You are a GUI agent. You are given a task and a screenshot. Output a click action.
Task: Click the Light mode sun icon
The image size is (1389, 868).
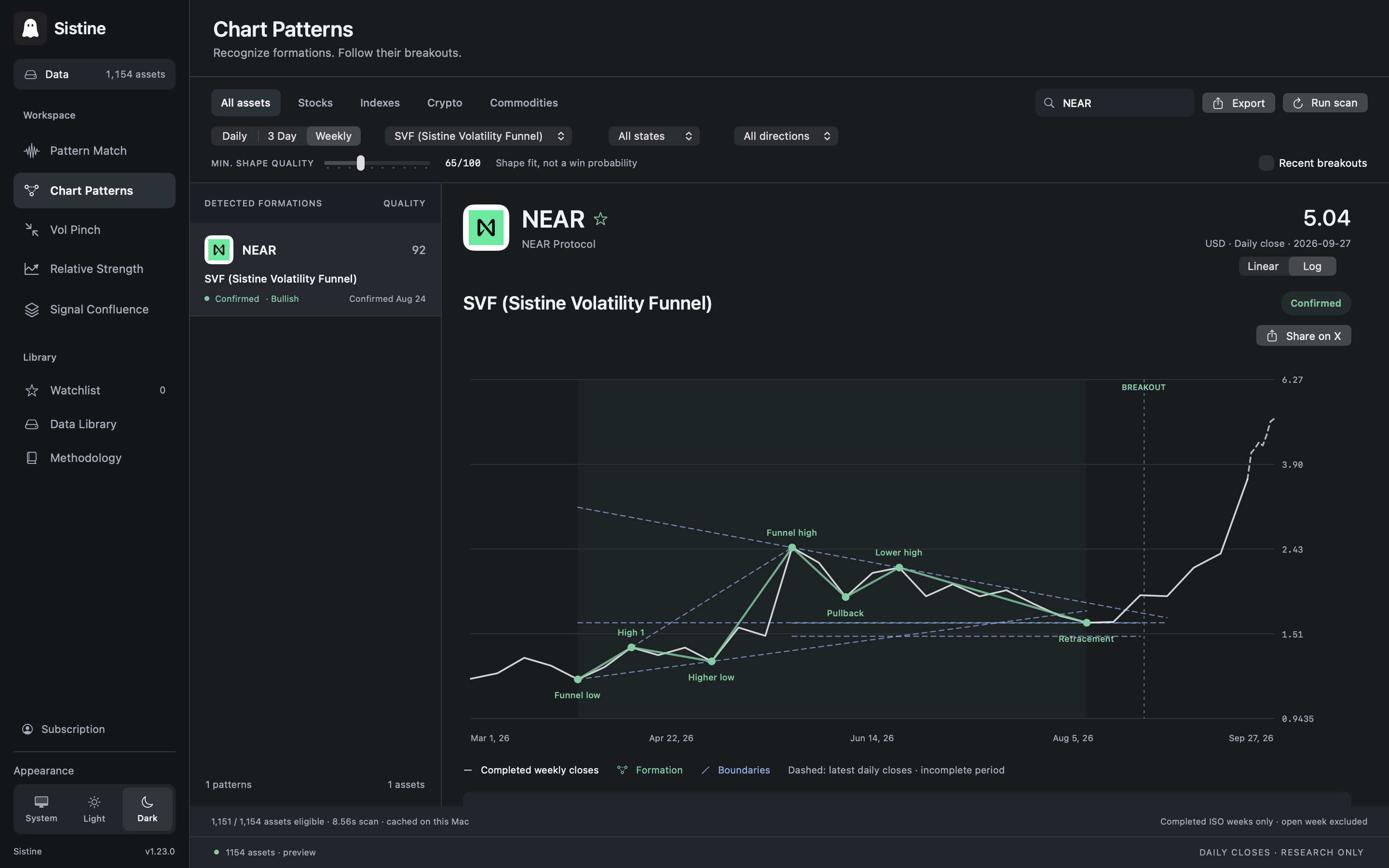coord(94,801)
